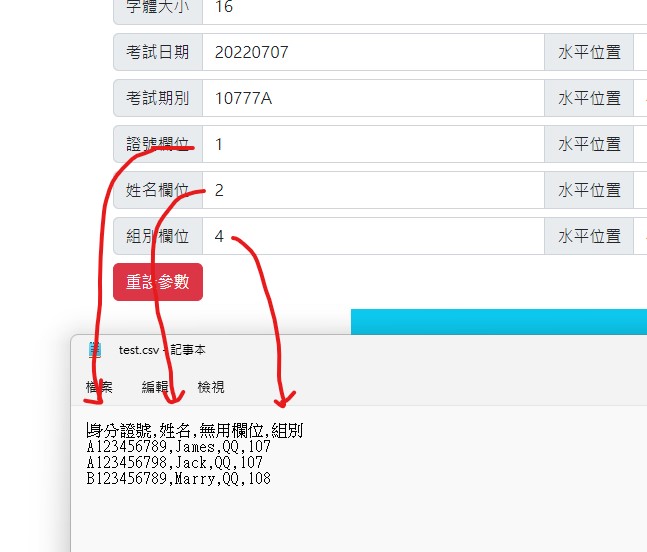The height and width of the screenshot is (552, 647).
Task: Click 水平位置 label in 證號欄位 row
Action: pyautogui.click(x=589, y=144)
